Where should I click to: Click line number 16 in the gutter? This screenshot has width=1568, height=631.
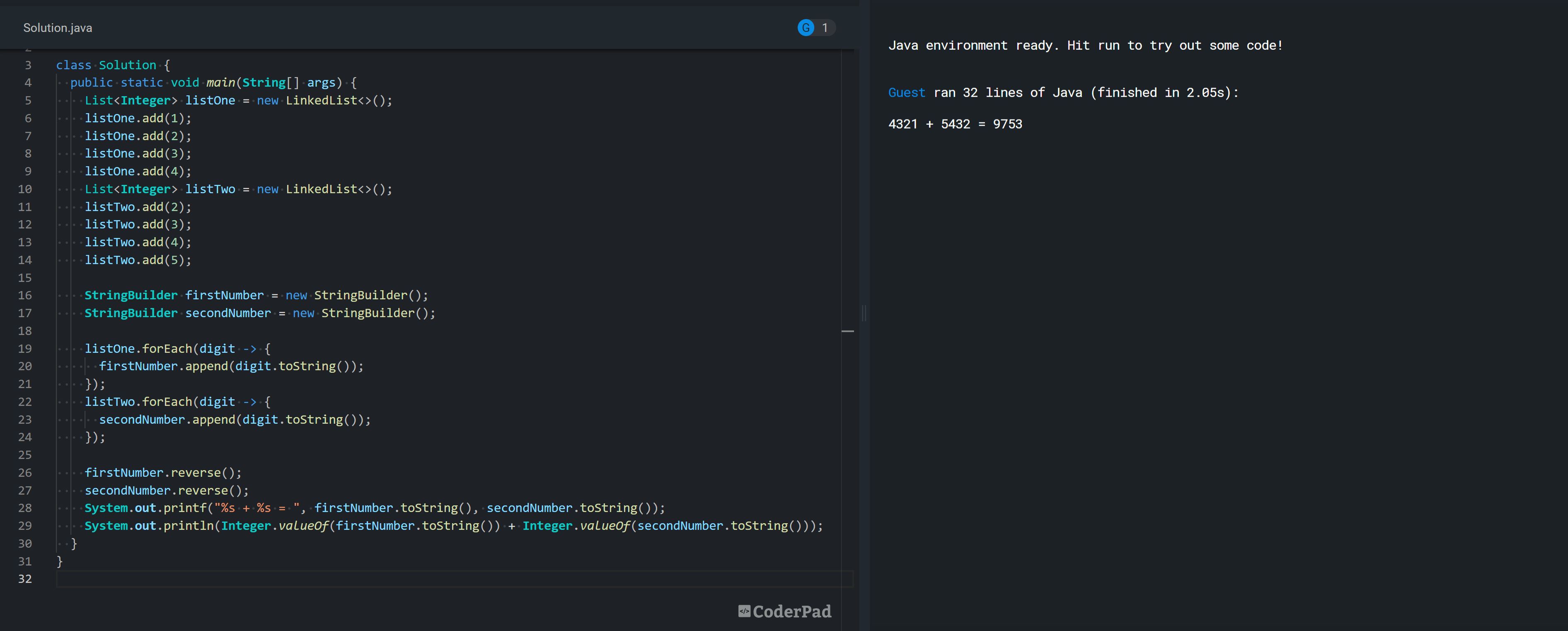[25, 296]
